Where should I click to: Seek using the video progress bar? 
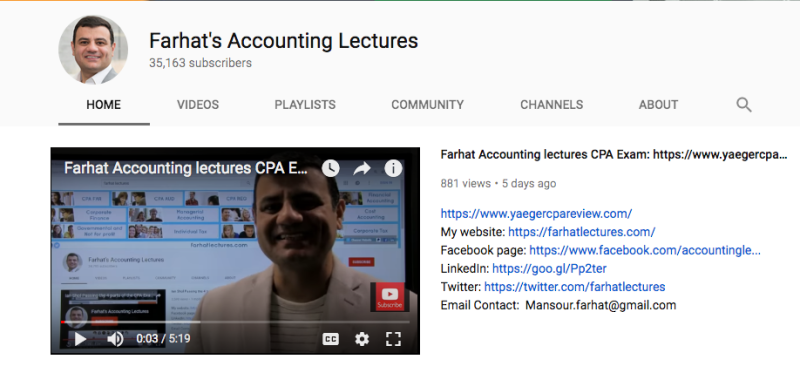coord(235,322)
